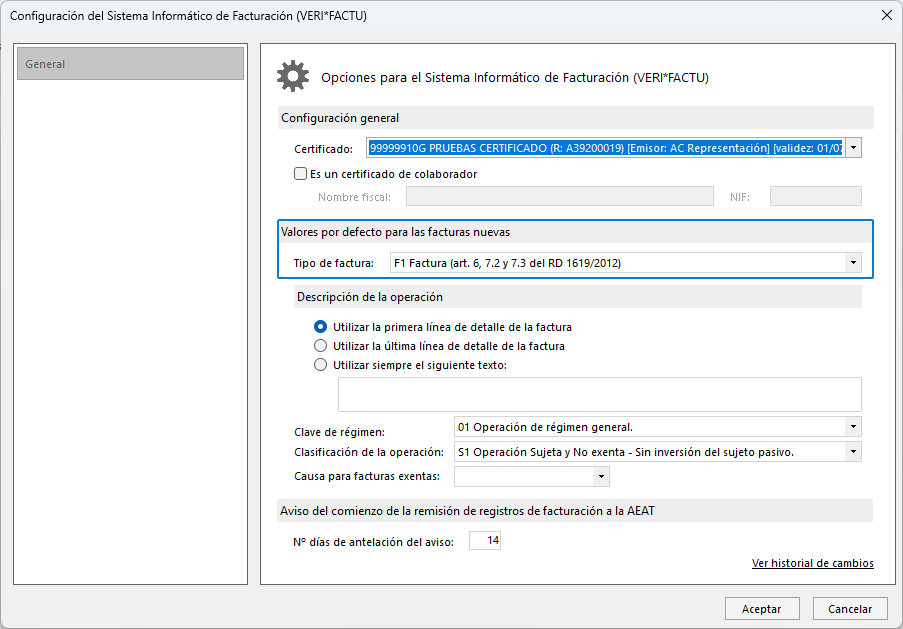Click the Cancelar button
903x629 pixels.
coord(850,609)
